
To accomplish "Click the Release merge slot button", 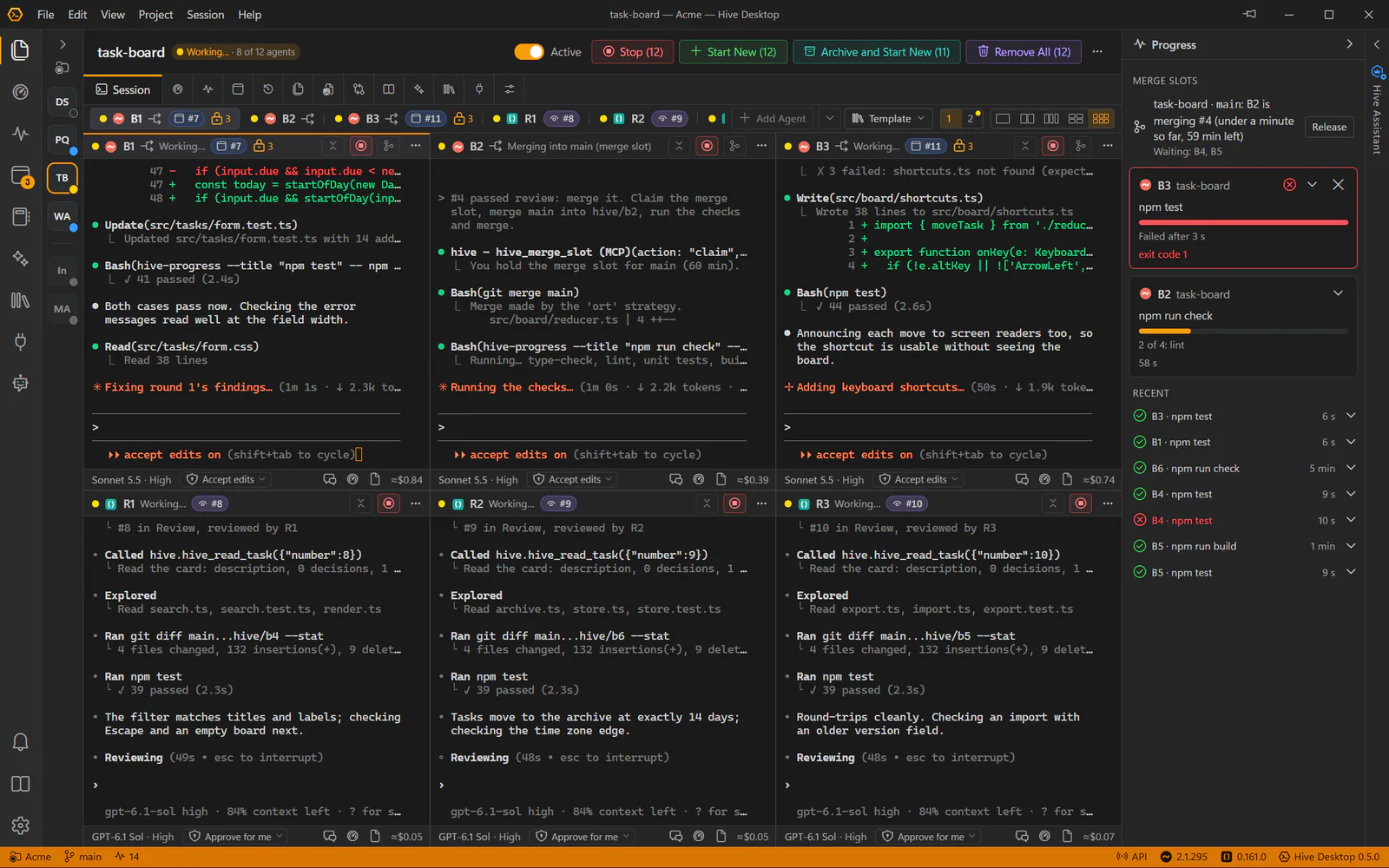I will coord(1329,127).
